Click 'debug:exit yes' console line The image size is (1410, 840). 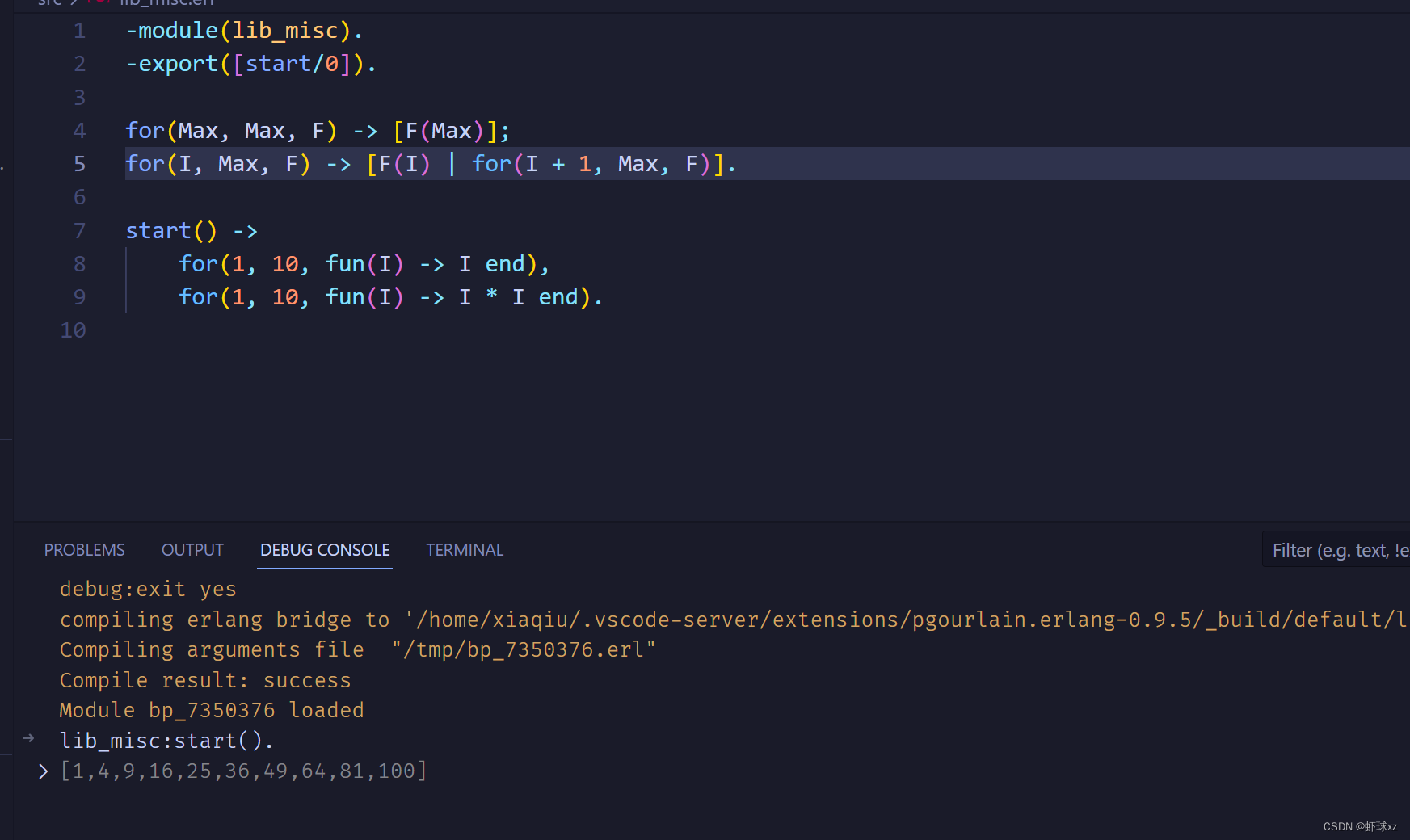pos(148,590)
